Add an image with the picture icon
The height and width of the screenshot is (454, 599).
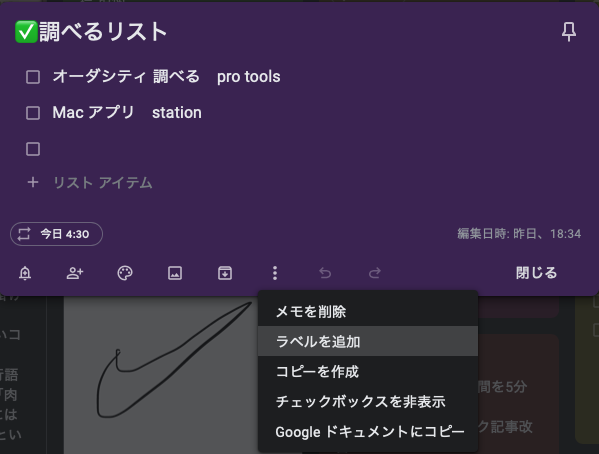pos(175,273)
